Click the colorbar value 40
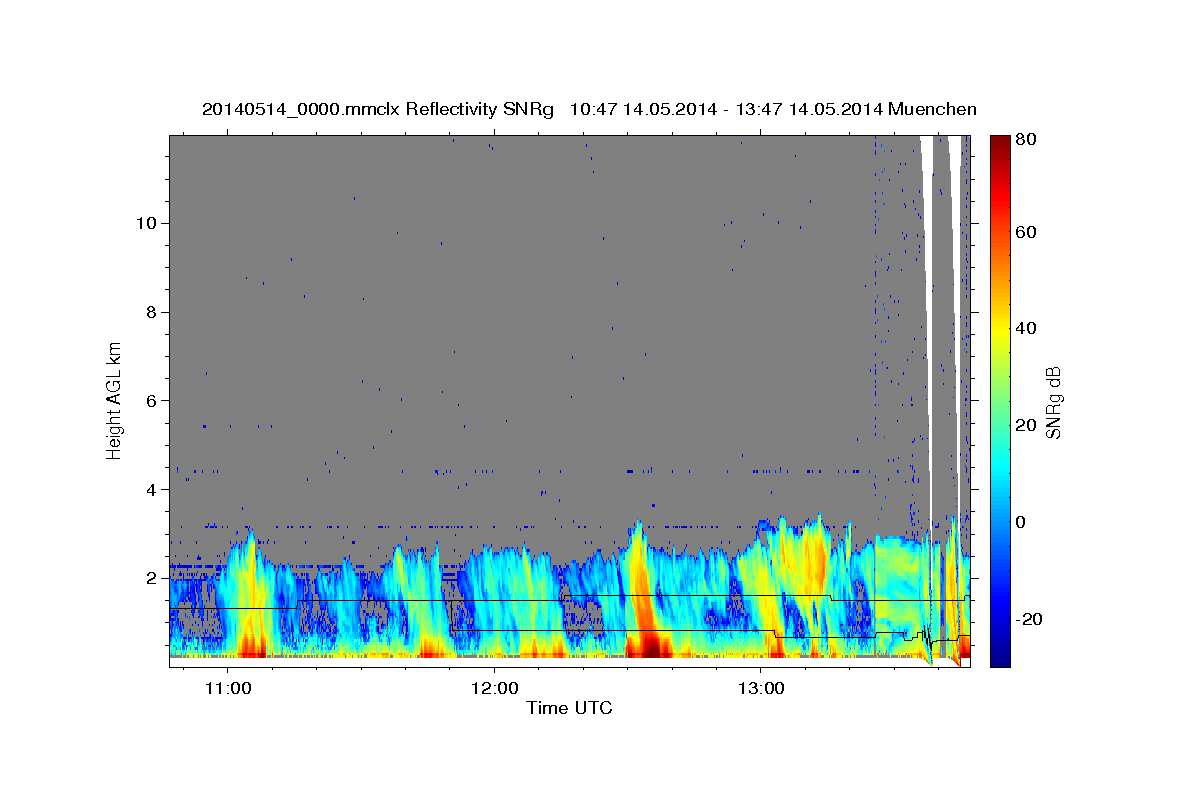Screen dimensions: 1200x800 pos(1026,328)
